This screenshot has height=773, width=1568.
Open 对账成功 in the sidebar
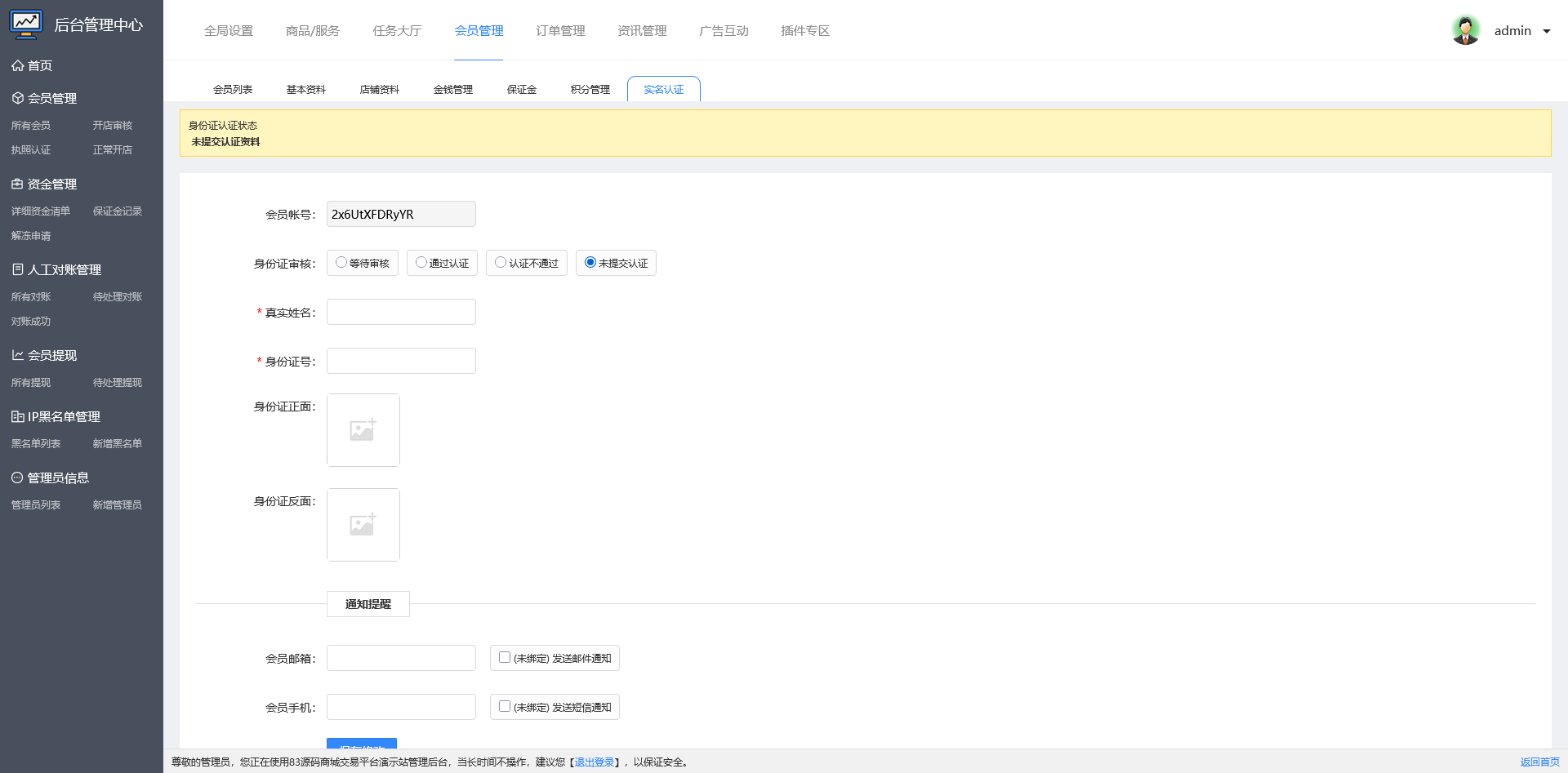[31, 321]
